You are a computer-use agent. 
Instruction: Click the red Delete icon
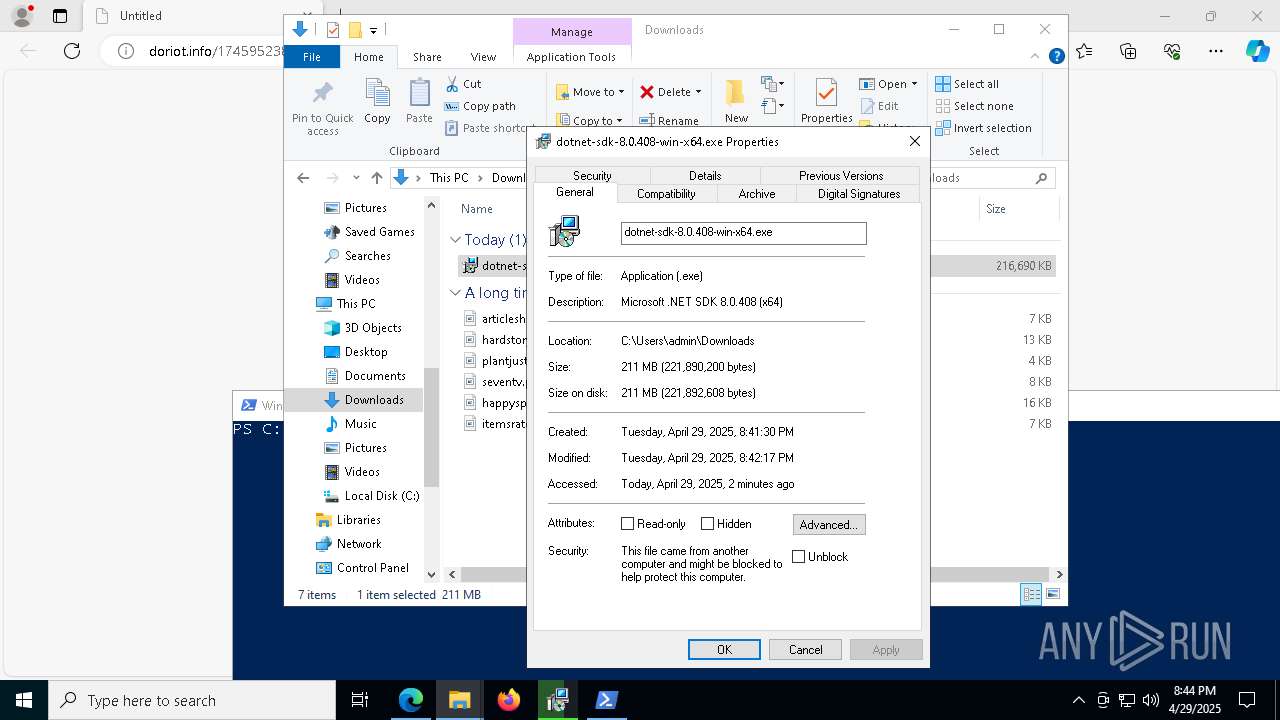[x=647, y=92]
